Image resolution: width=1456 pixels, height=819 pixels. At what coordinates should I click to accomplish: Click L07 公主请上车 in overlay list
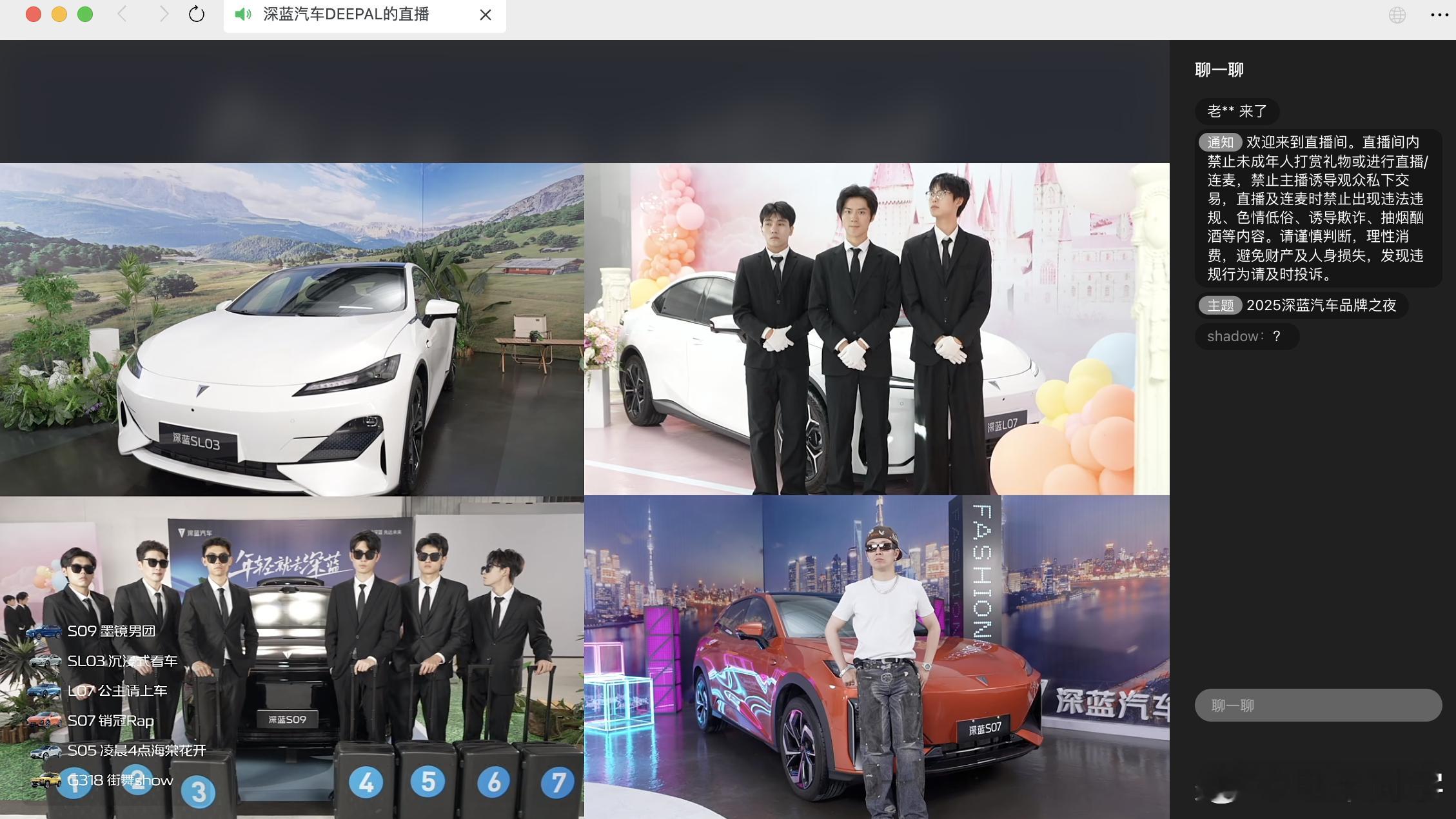(x=117, y=690)
